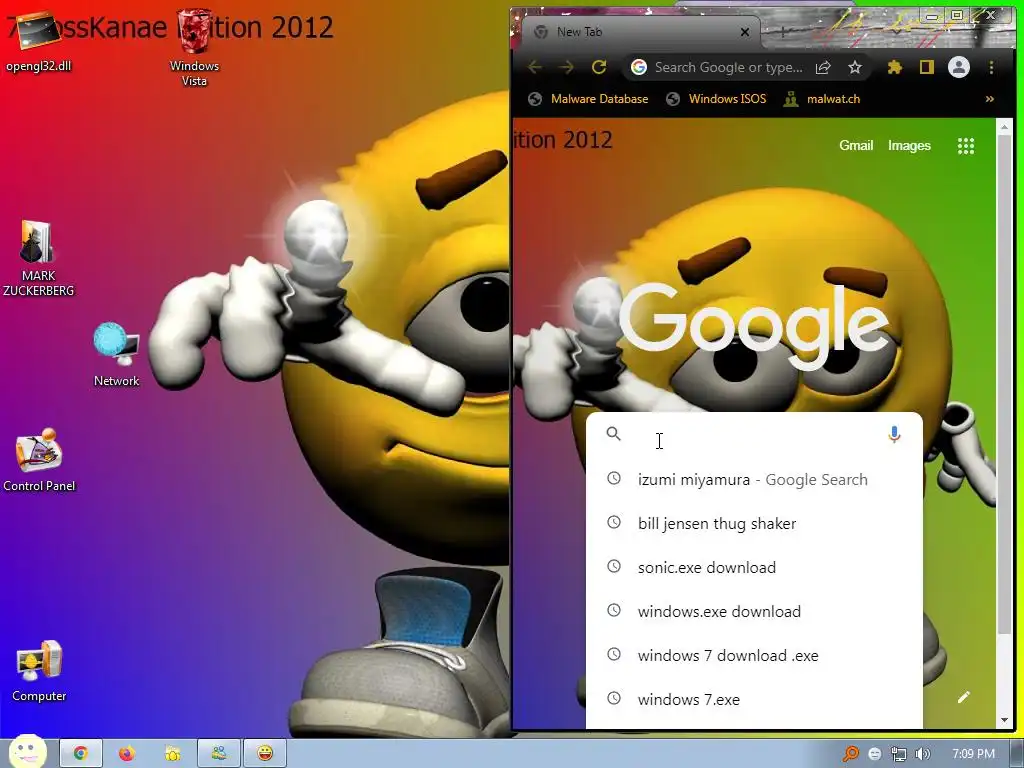This screenshot has height=768, width=1024.
Task: Toggle the Chrome side panel
Action: [927, 67]
